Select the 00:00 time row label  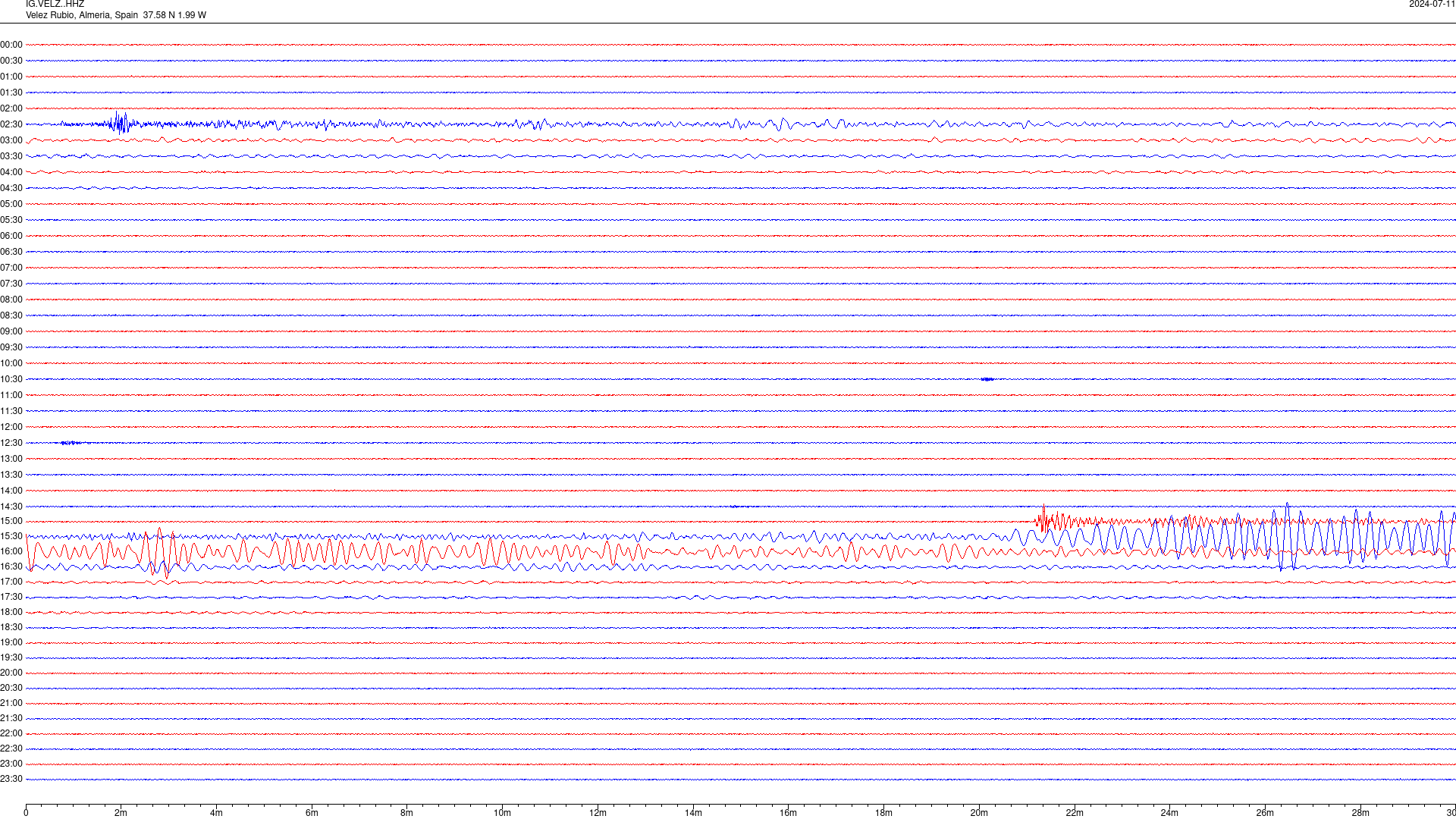(x=11, y=45)
